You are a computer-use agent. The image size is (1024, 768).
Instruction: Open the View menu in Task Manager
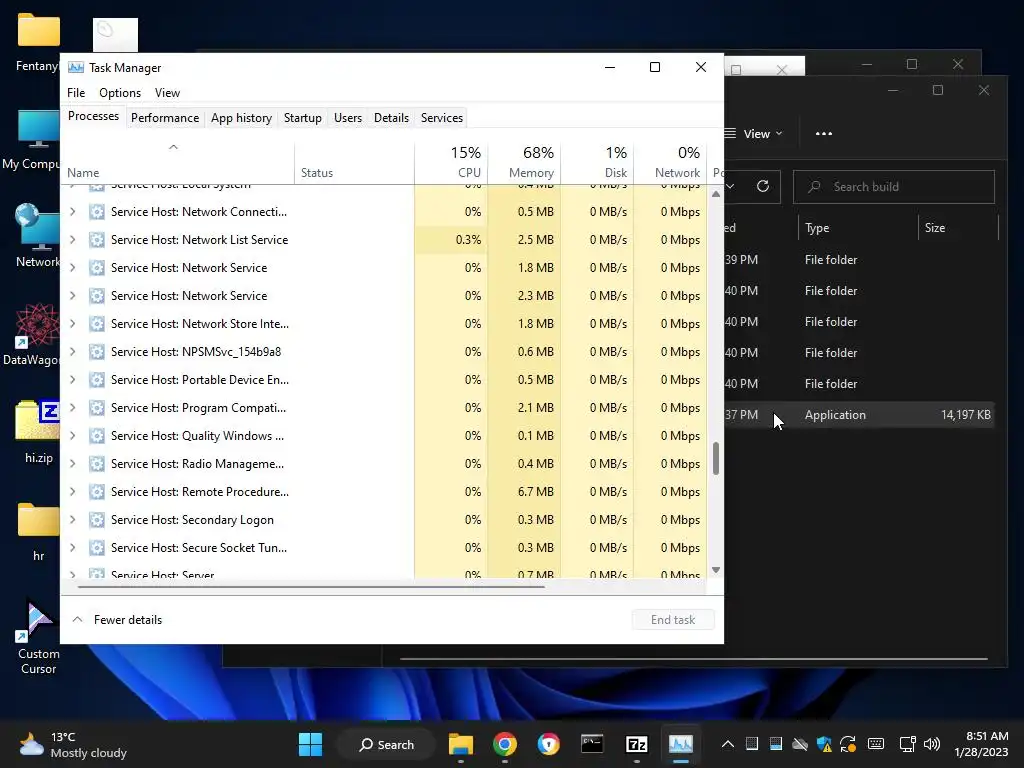click(167, 93)
